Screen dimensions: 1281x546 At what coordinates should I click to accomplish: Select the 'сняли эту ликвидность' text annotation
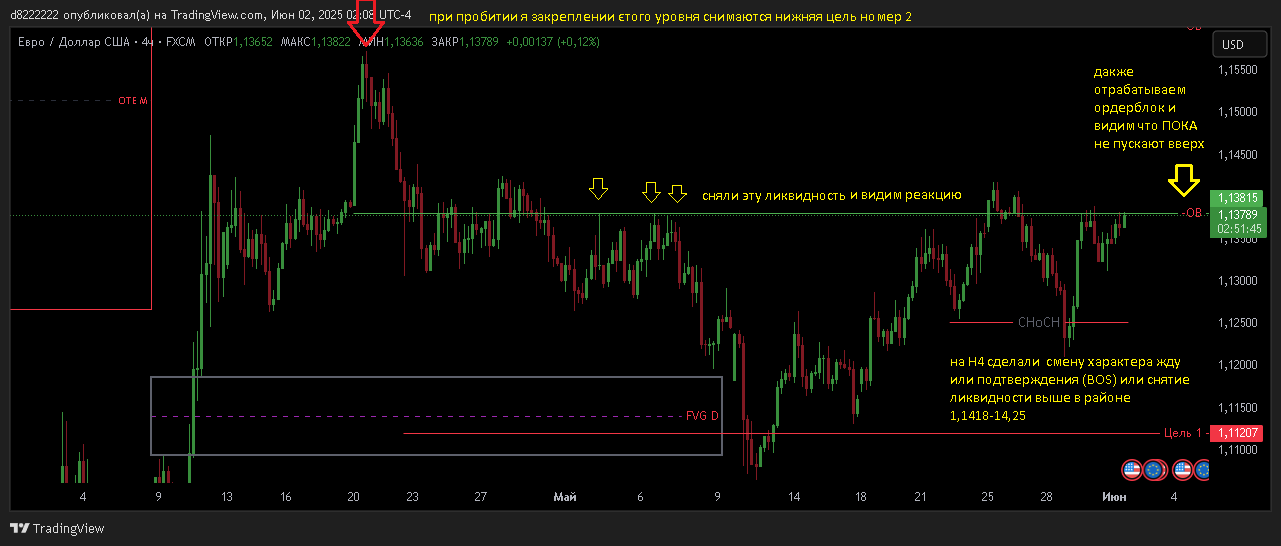(831, 195)
